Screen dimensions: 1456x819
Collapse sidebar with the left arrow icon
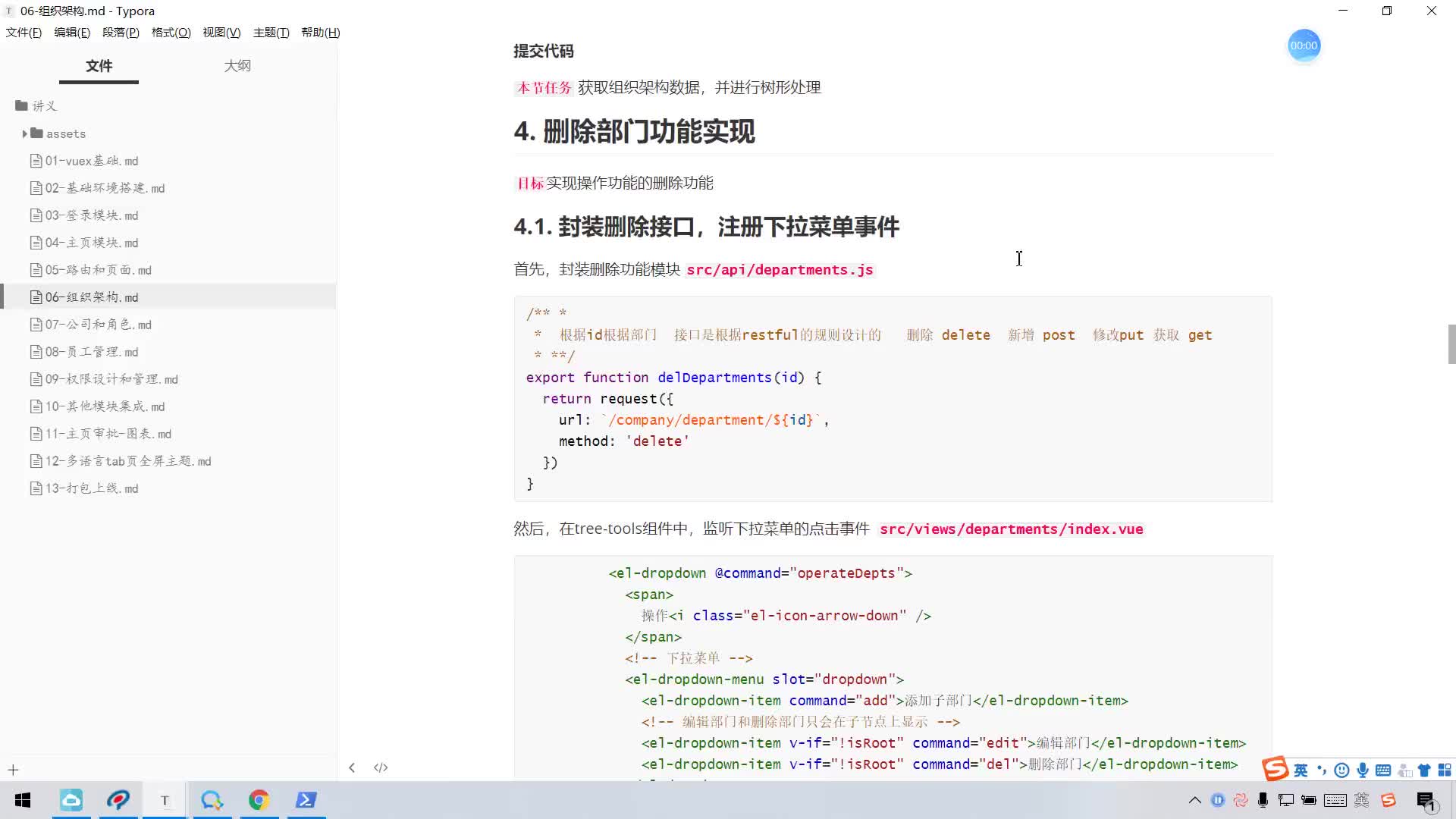tap(352, 767)
